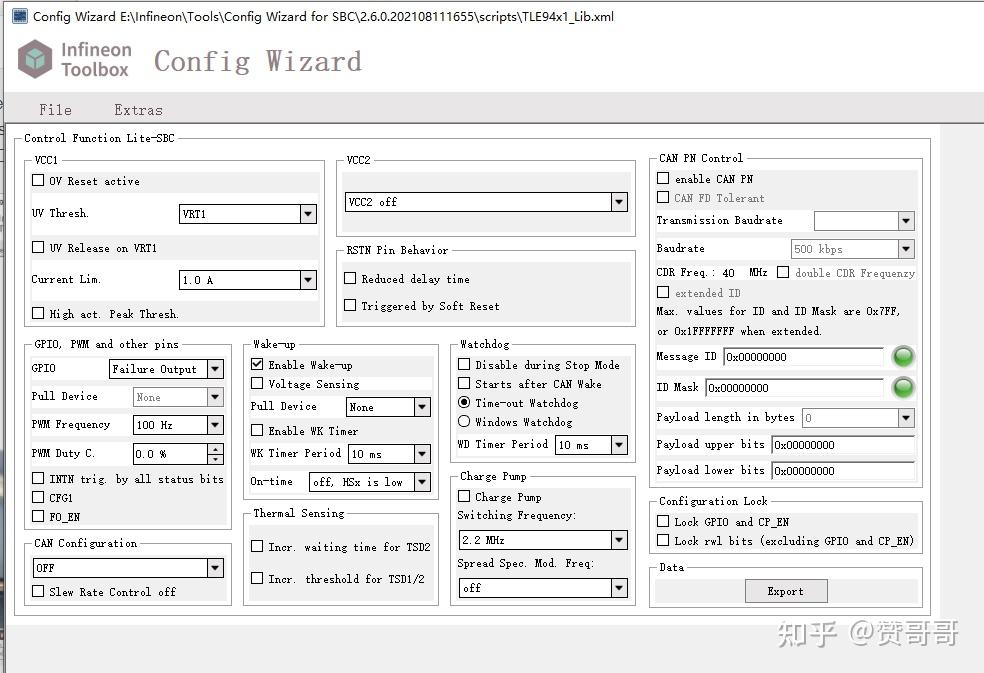This screenshot has height=673, width=984.
Task: Uncheck Enable Wake-up
Action: pyautogui.click(x=257, y=364)
